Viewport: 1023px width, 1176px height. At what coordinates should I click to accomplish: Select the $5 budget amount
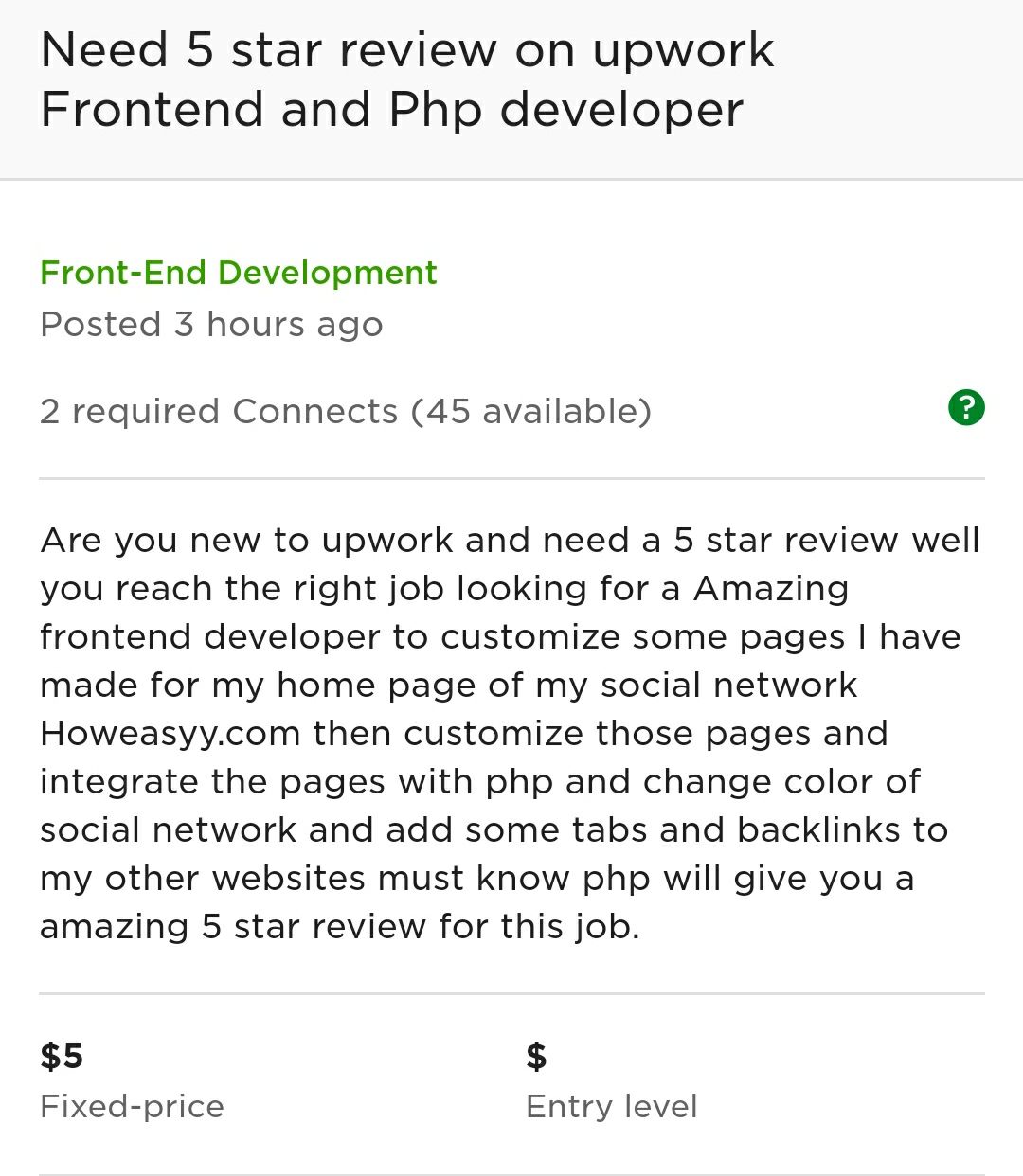(62, 1056)
